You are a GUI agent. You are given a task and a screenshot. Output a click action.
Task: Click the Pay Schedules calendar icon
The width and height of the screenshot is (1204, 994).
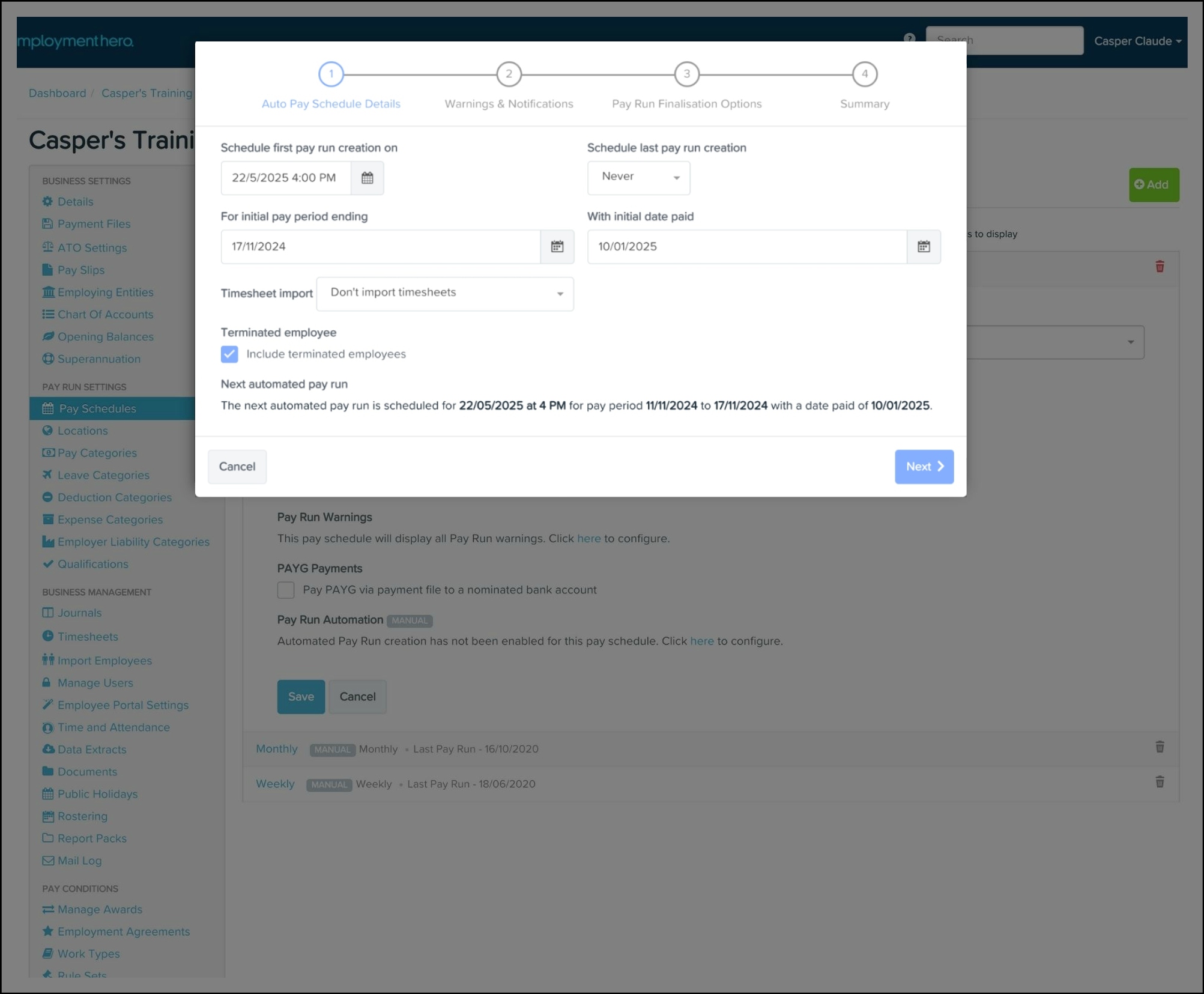point(48,408)
